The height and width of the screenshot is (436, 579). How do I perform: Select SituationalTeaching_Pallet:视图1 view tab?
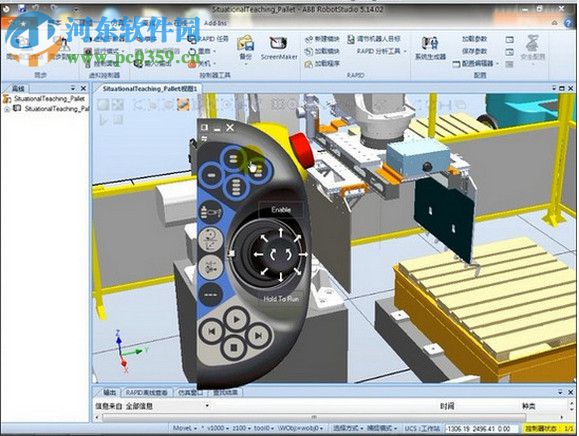click(x=150, y=89)
